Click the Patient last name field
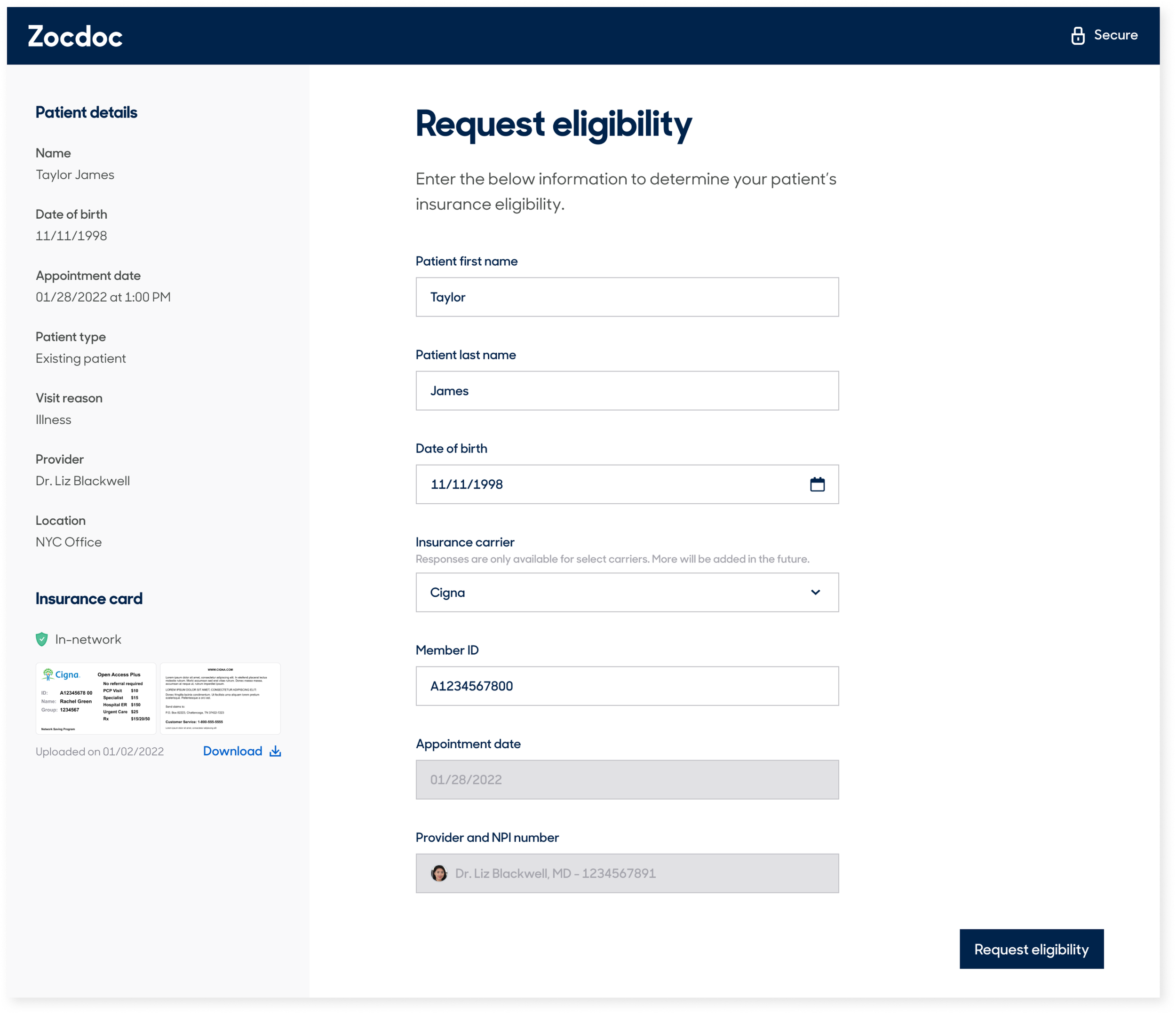 [x=627, y=390]
